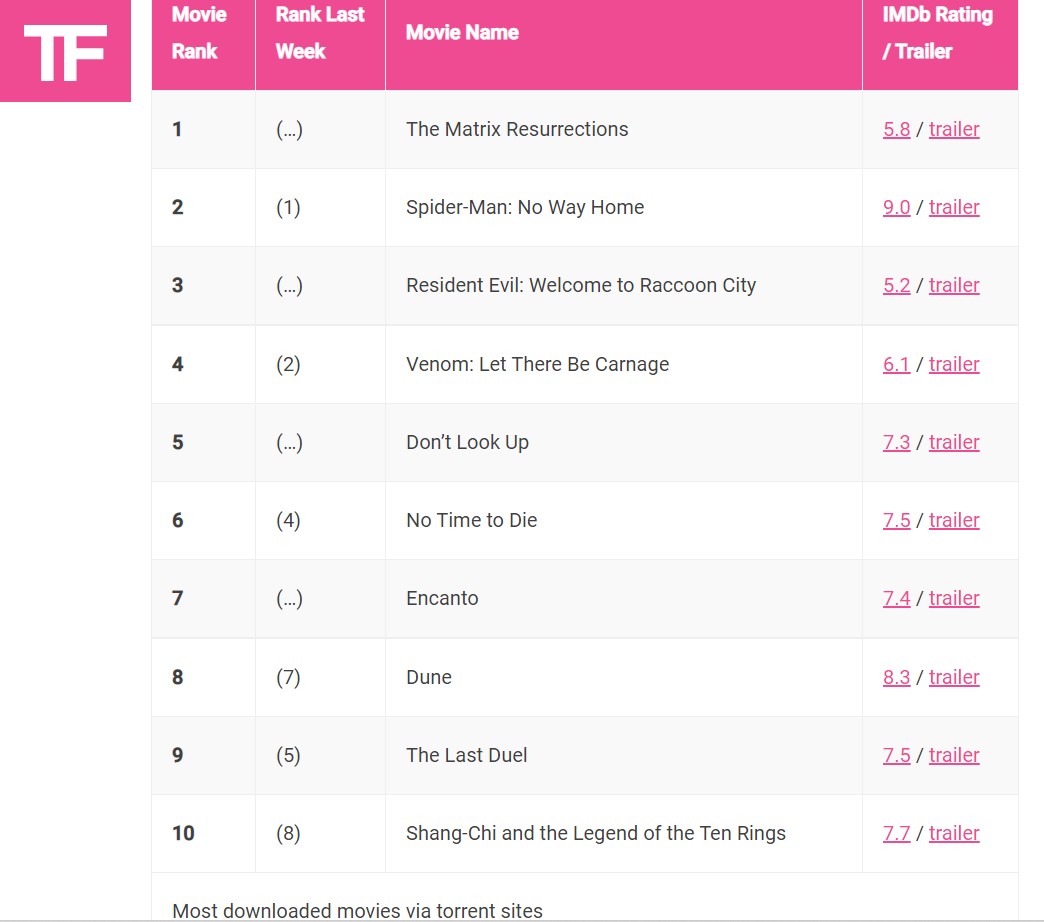Open Shang-Chi 7.7 IMDb rating link

pos(896,833)
